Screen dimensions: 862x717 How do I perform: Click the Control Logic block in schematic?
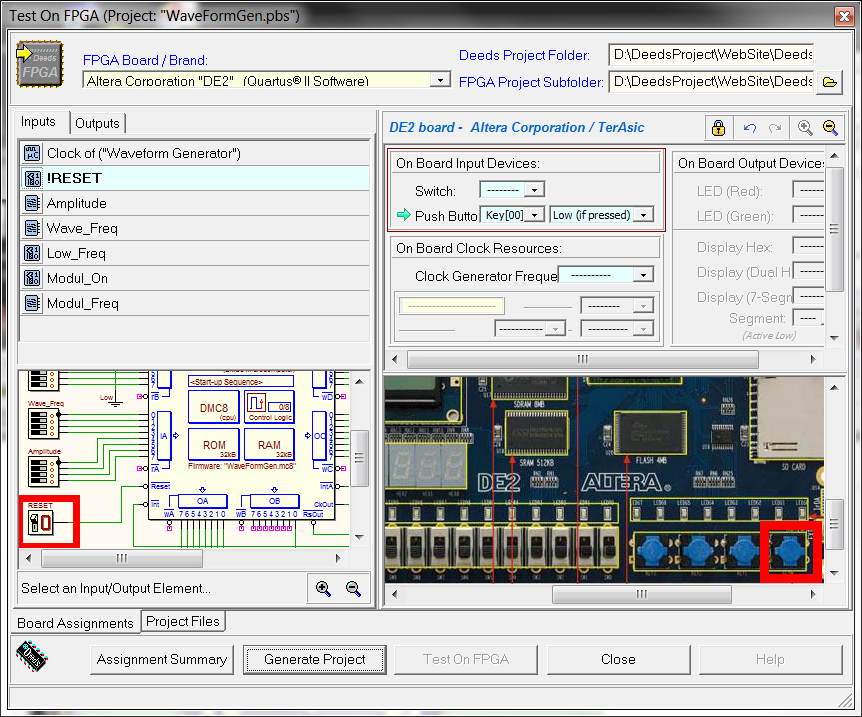point(269,407)
